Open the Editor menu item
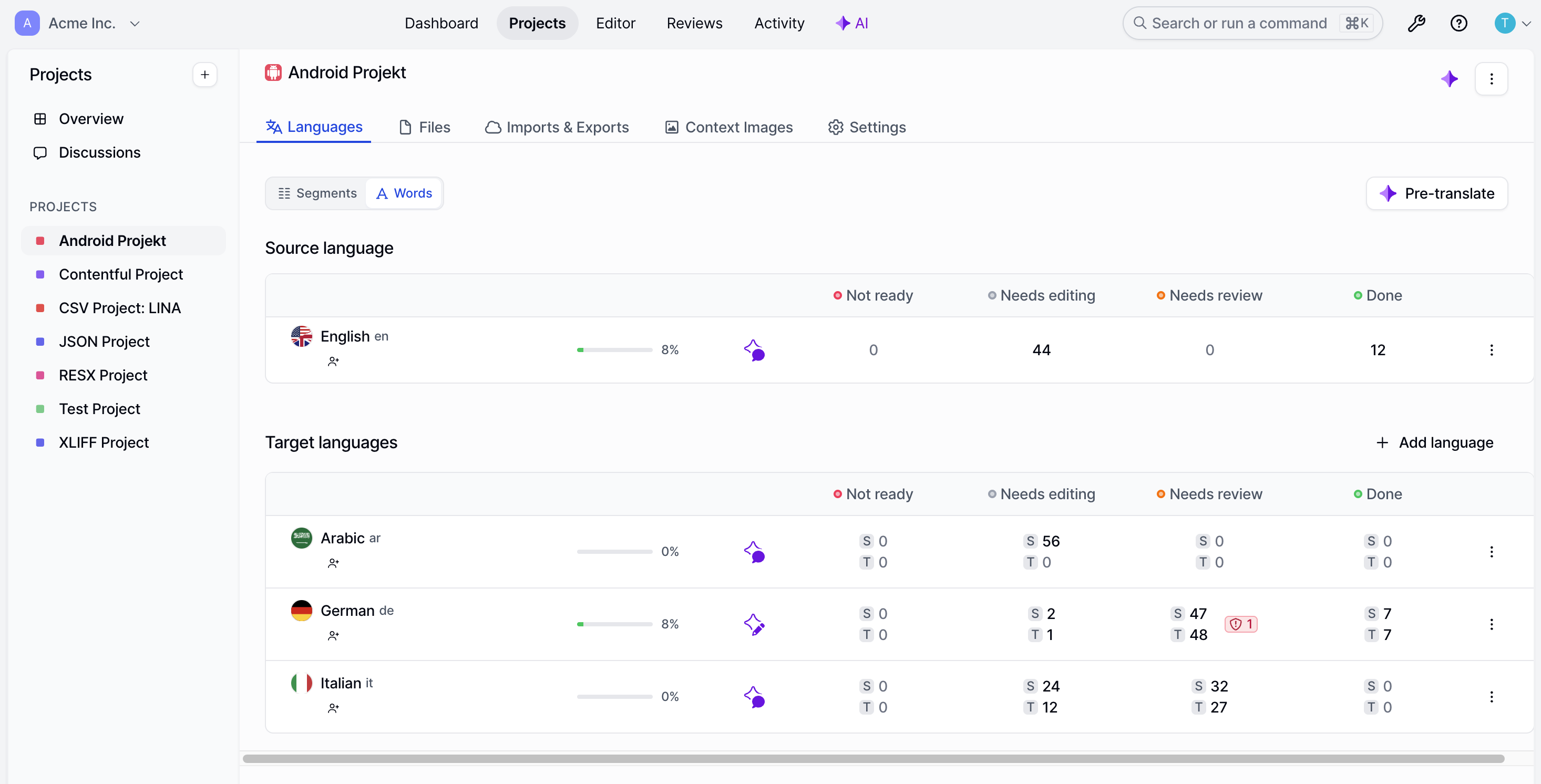The image size is (1541, 784). pyautogui.click(x=615, y=23)
